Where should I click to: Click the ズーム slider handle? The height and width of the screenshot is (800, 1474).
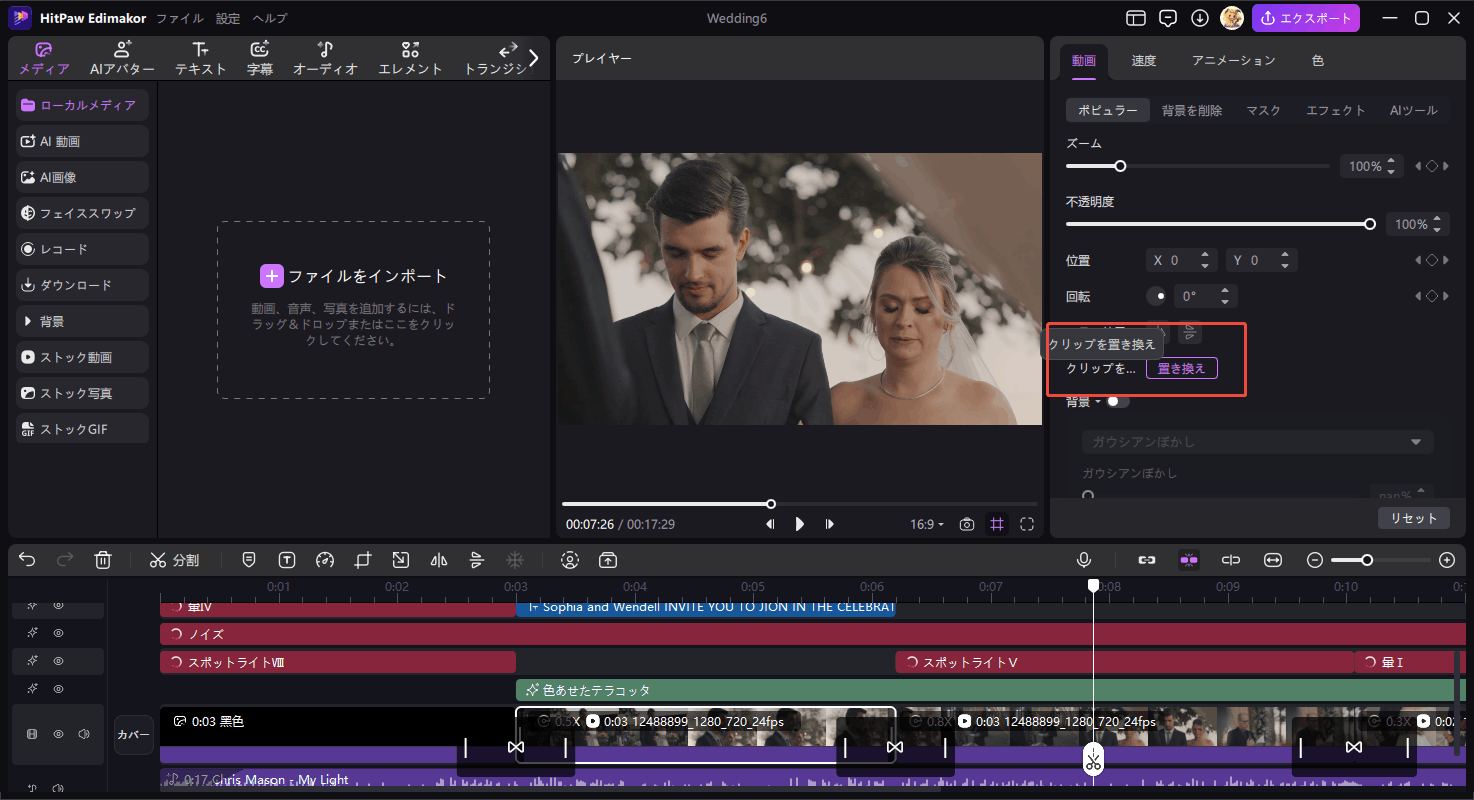tap(1120, 166)
